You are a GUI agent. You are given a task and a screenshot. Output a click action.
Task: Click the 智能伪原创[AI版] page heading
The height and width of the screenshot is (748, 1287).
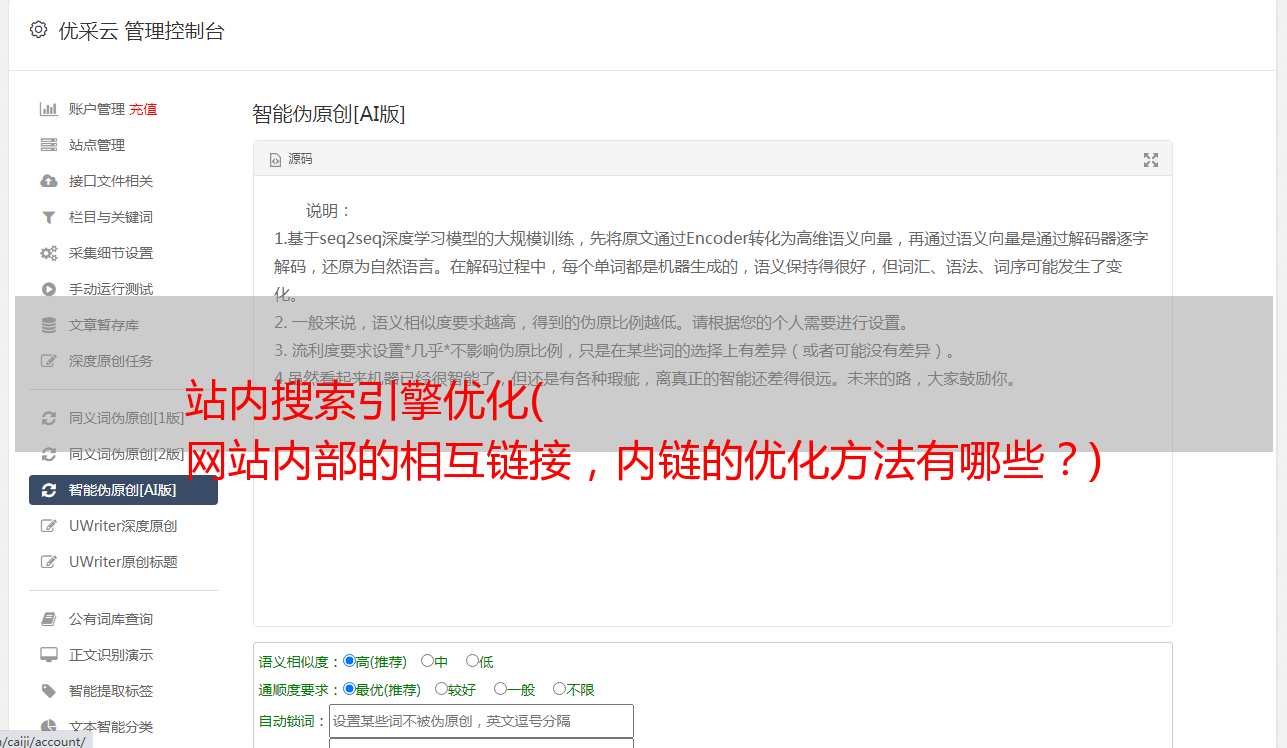[x=329, y=114]
